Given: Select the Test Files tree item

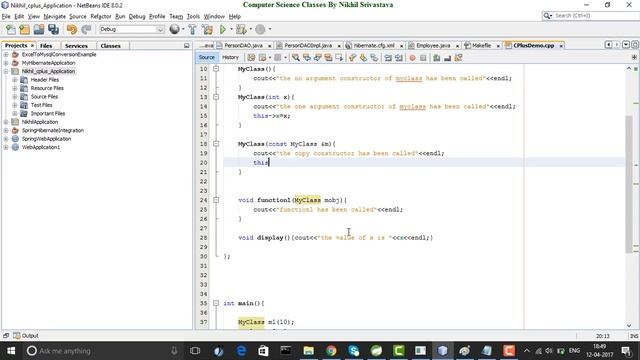Looking at the screenshot, I should click(41, 105).
